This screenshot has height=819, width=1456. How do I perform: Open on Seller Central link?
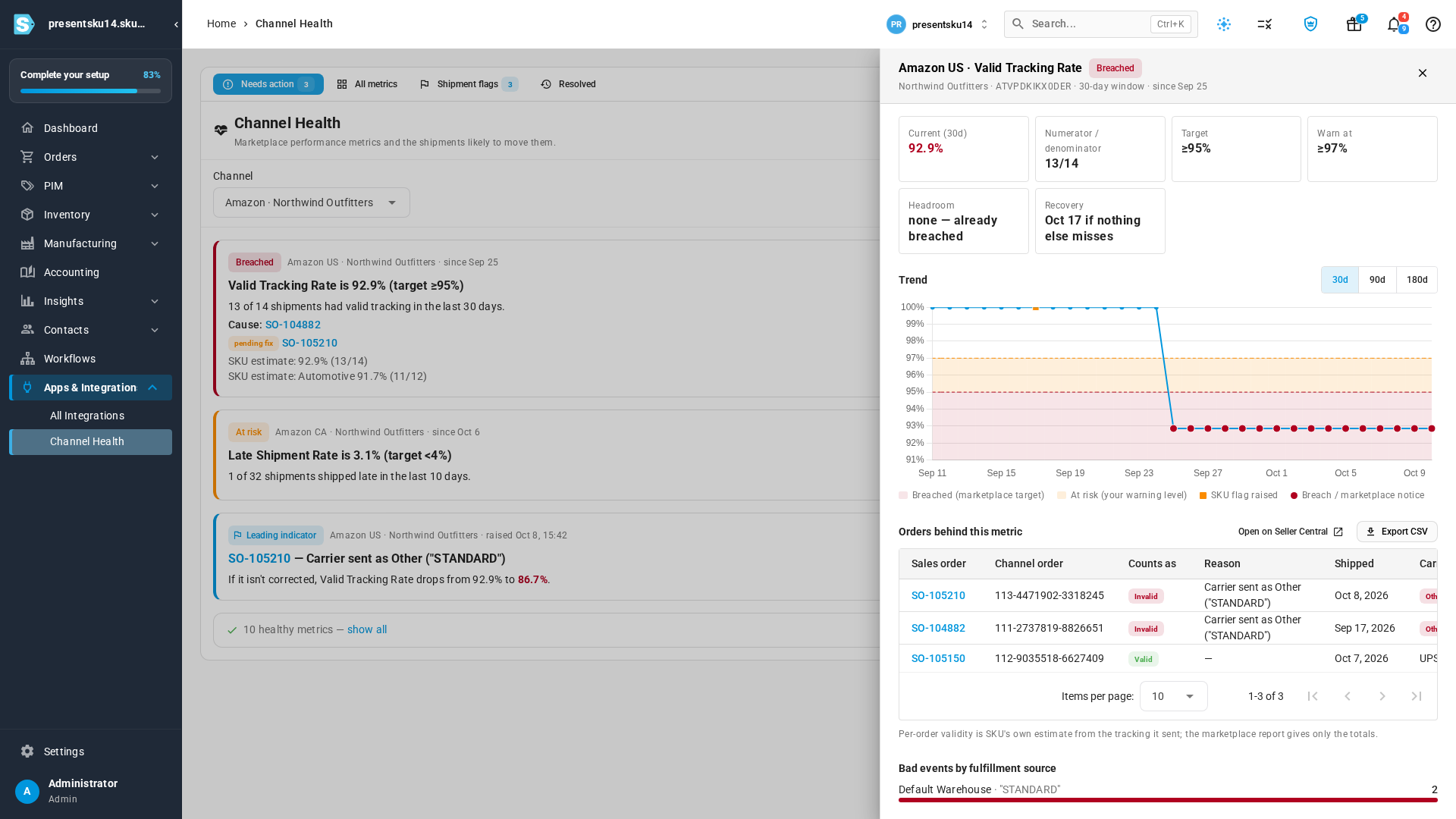click(x=1290, y=532)
